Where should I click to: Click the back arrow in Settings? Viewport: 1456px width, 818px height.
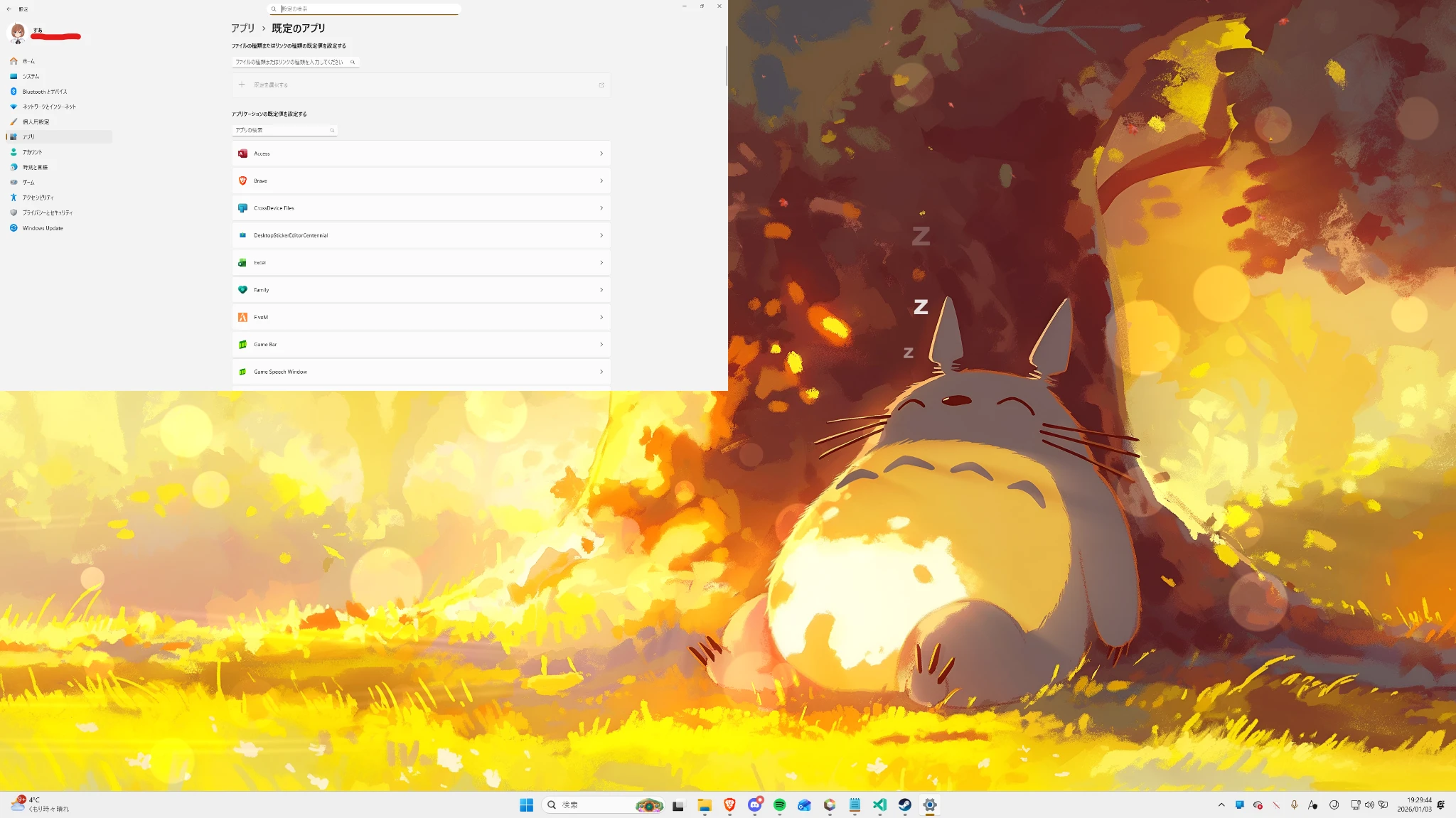coord(9,9)
